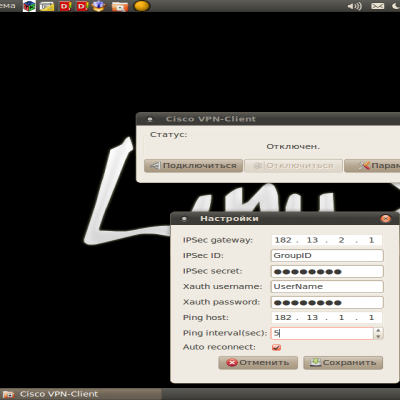Click the Xauth username field
The image size is (400, 400).
click(327, 287)
